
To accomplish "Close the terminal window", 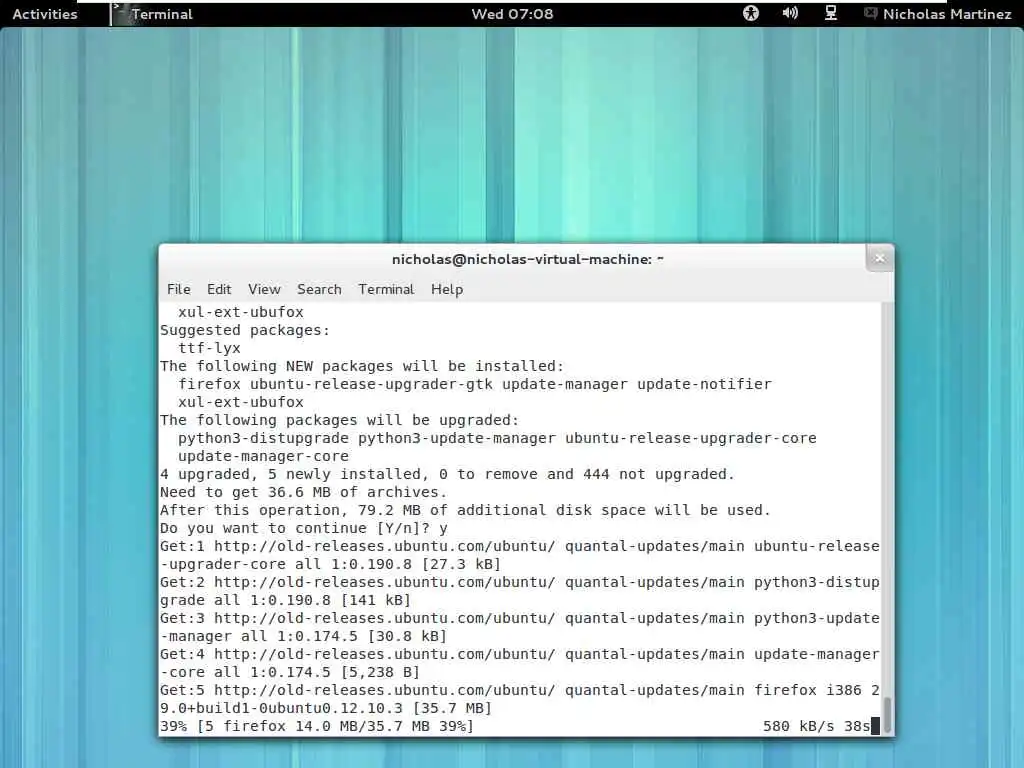I will click(880, 259).
